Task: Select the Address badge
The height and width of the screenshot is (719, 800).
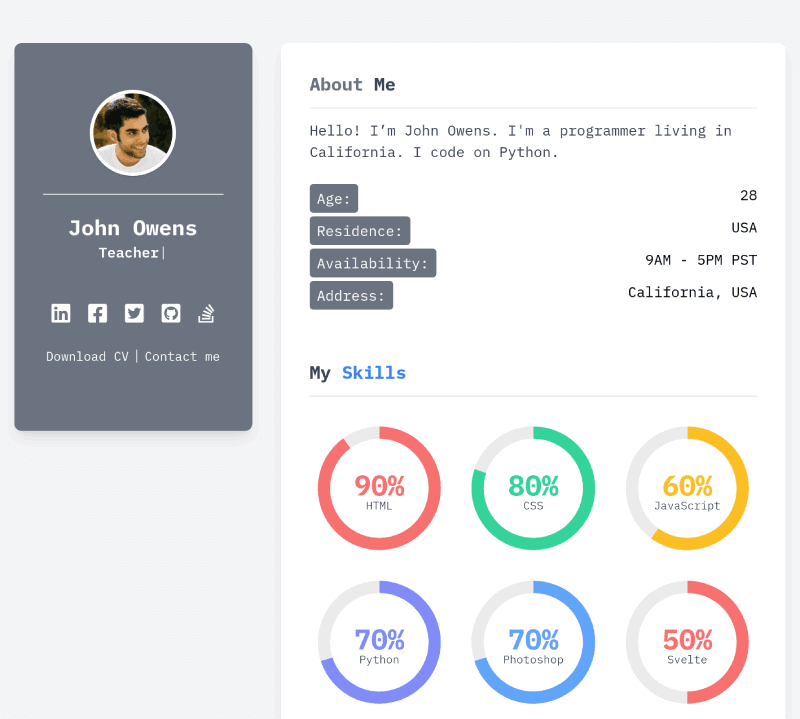Action: coord(351,295)
